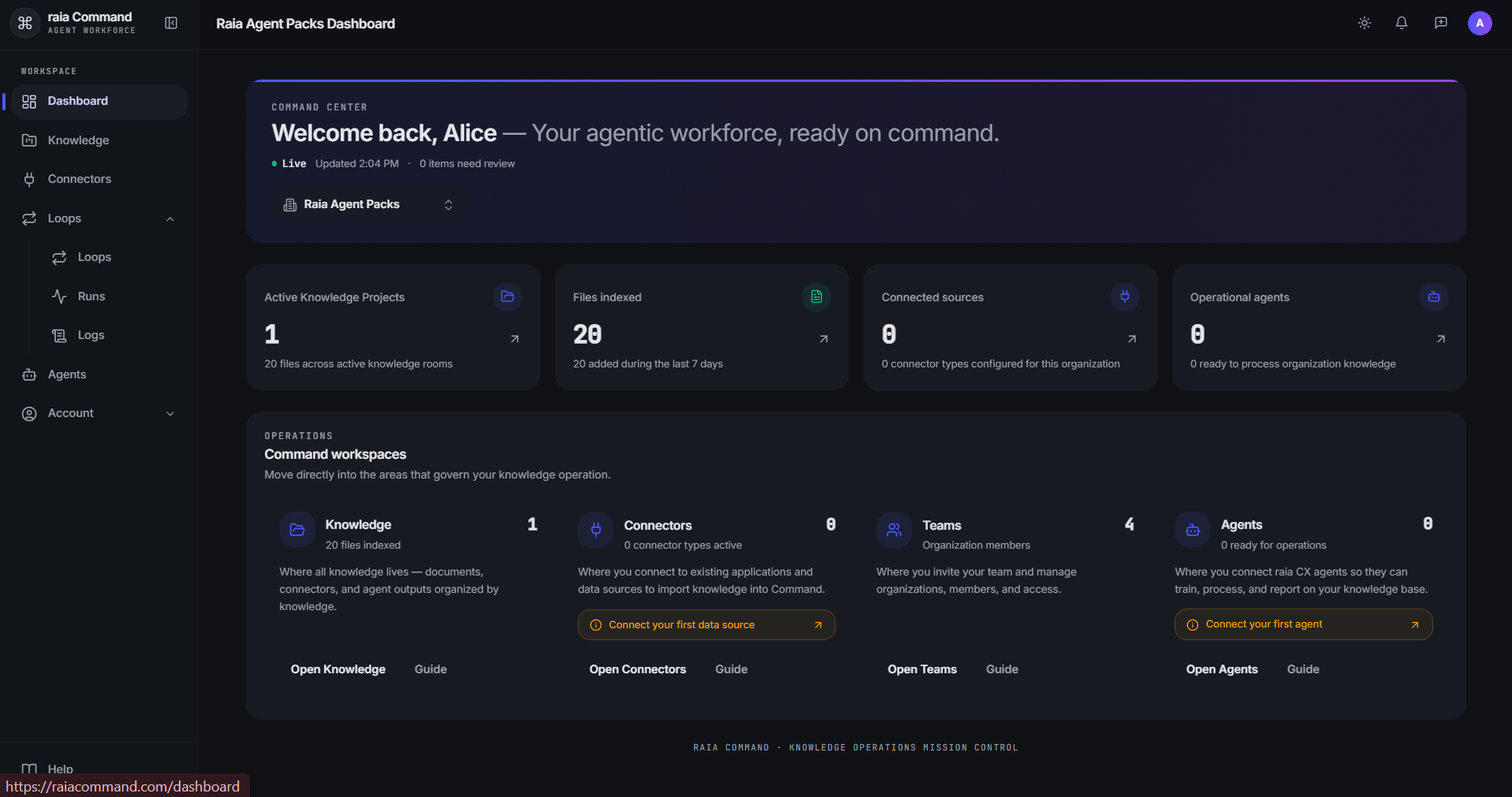Screen dimensions: 1512x797
Task: Click the Knowledge workspace folder icon
Action: tap(297, 530)
